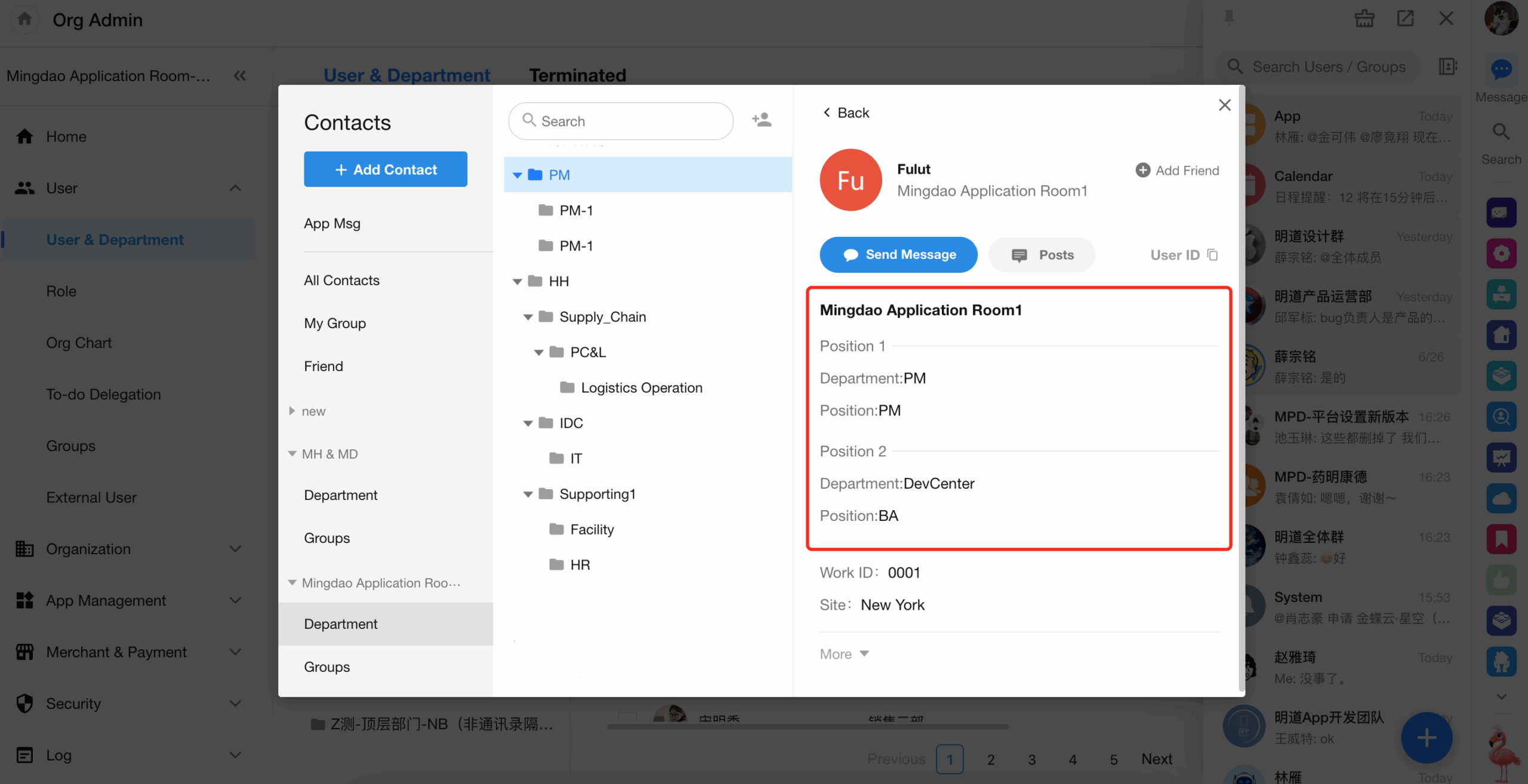
Task: Close the Contacts dialog
Action: (1225, 105)
